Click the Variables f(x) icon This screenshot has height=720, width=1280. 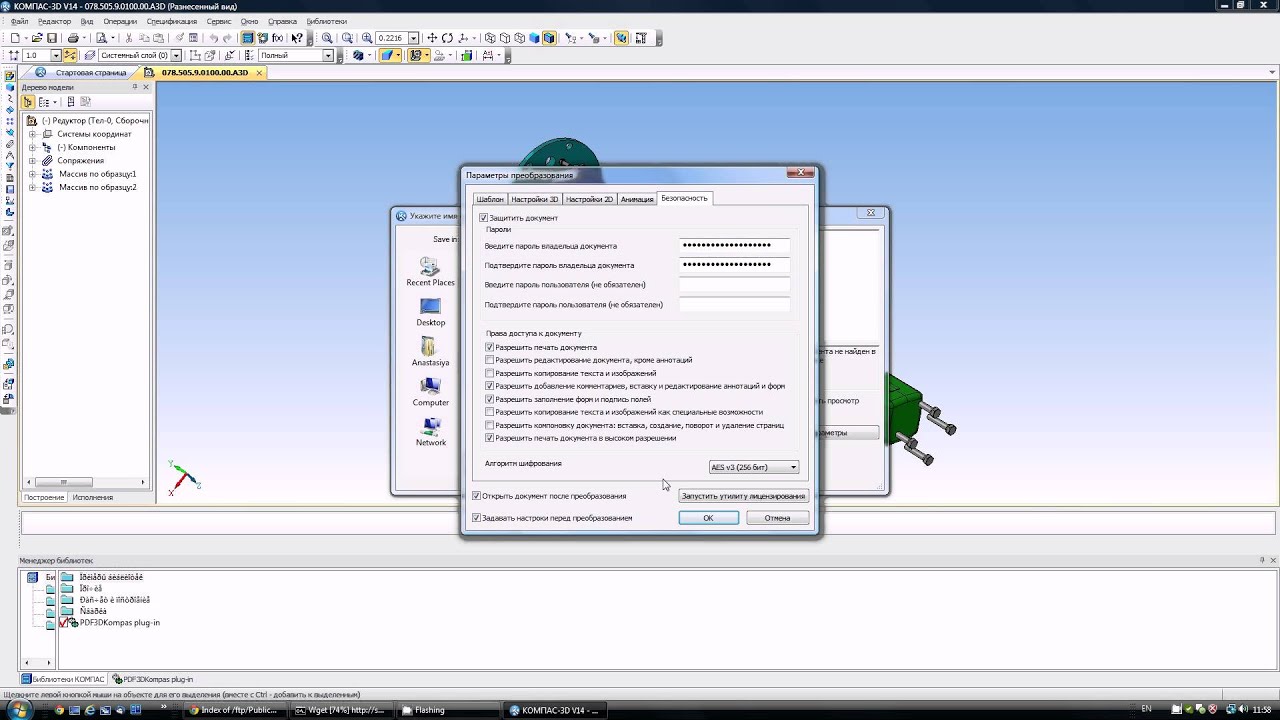(x=277, y=38)
